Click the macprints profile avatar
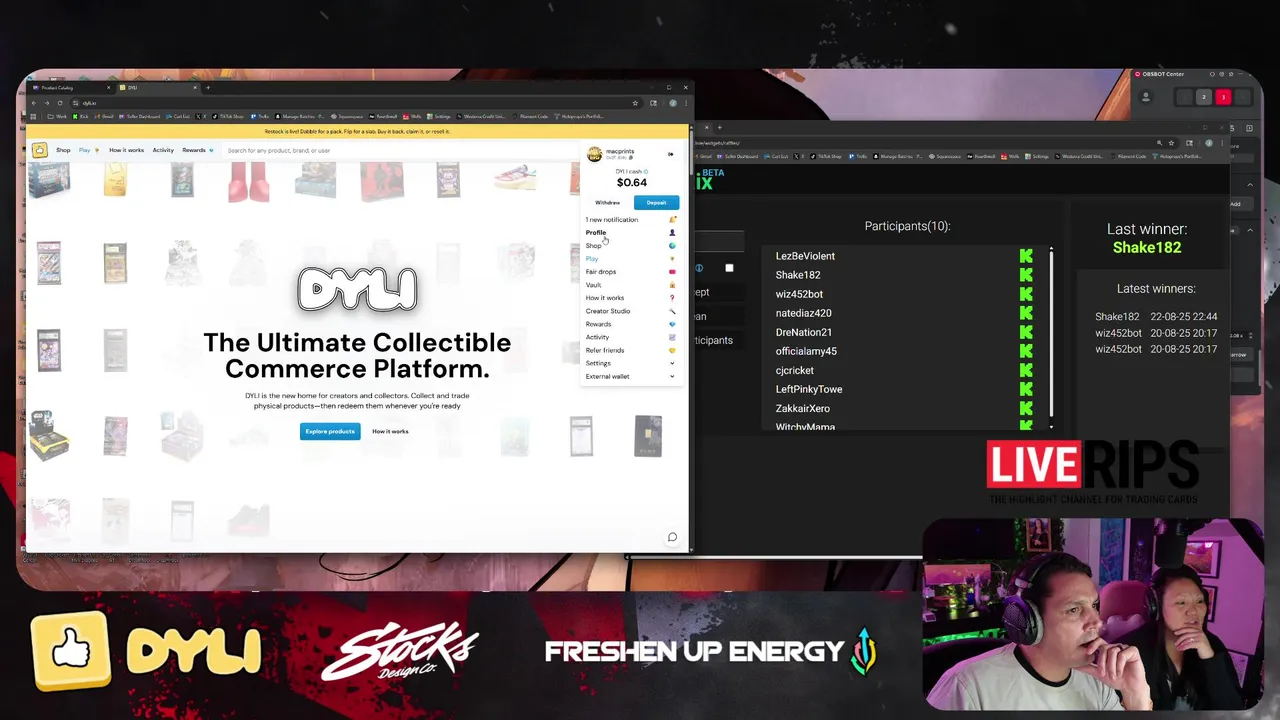The height and width of the screenshot is (720, 1280). pos(594,154)
